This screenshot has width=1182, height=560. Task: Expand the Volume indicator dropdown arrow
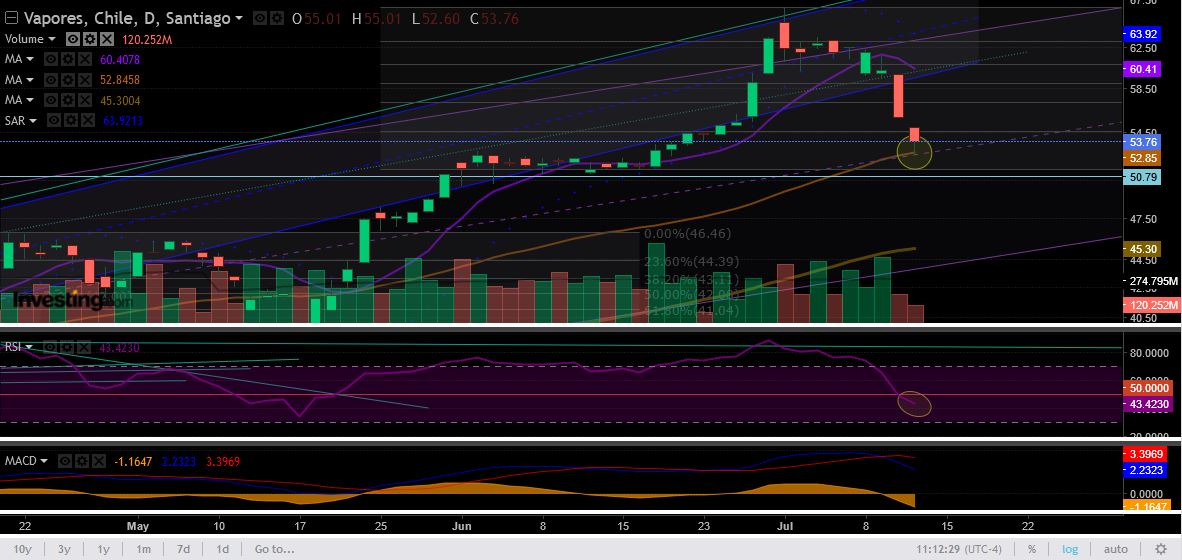[x=51, y=39]
